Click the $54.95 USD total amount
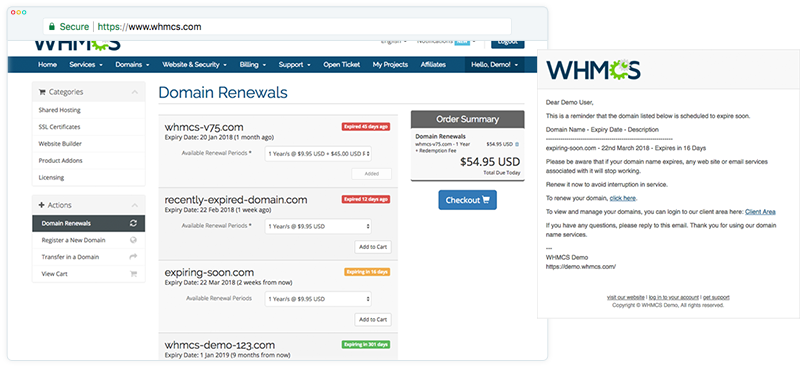This screenshot has width=800, height=368. 490,162
